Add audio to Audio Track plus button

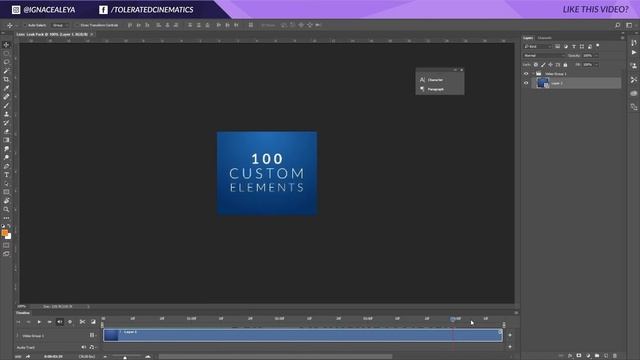[x=510, y=347]
